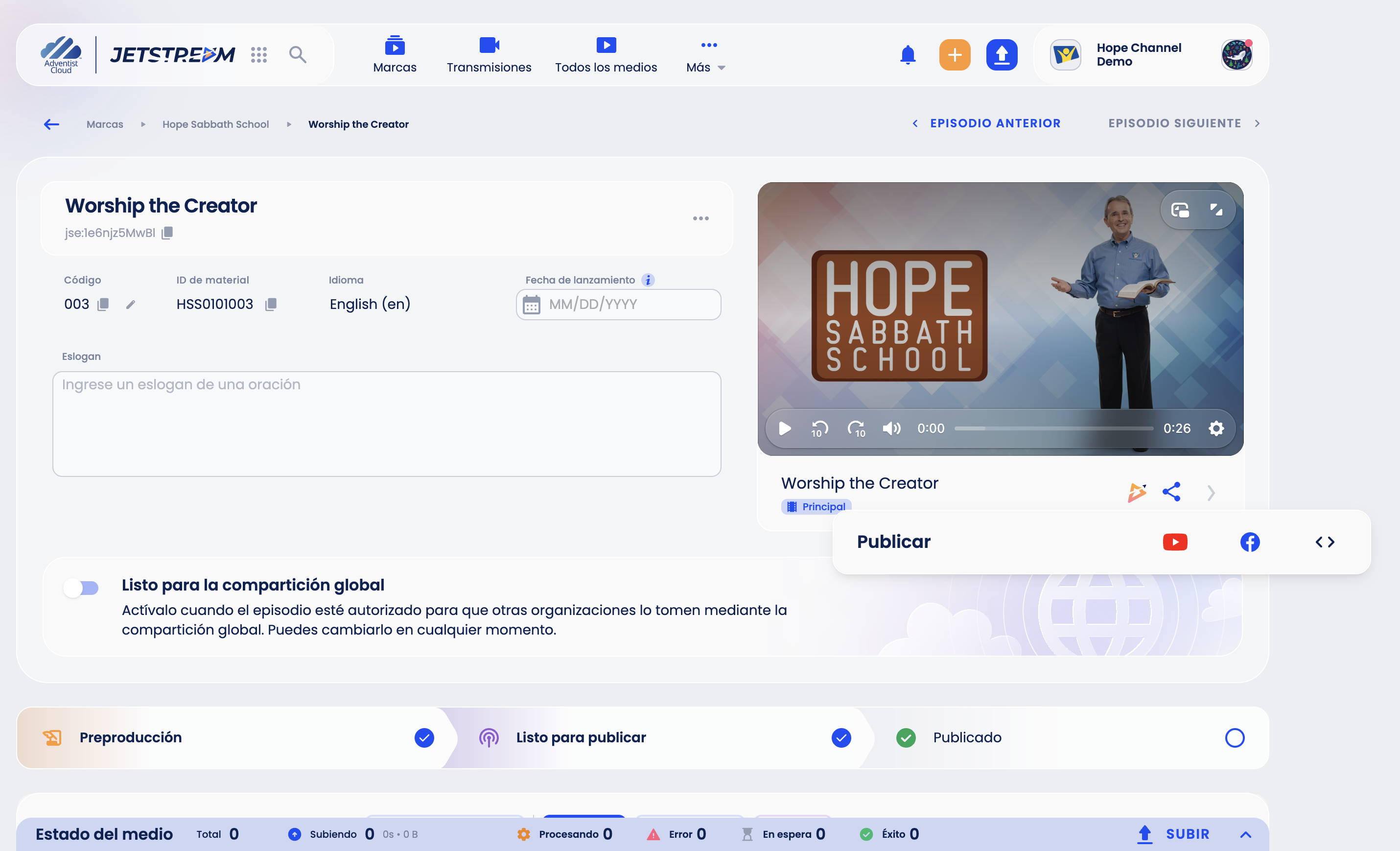Open the share icon under the video
The width and height of the screenshot is (1400, 851).
point(1171,492)
